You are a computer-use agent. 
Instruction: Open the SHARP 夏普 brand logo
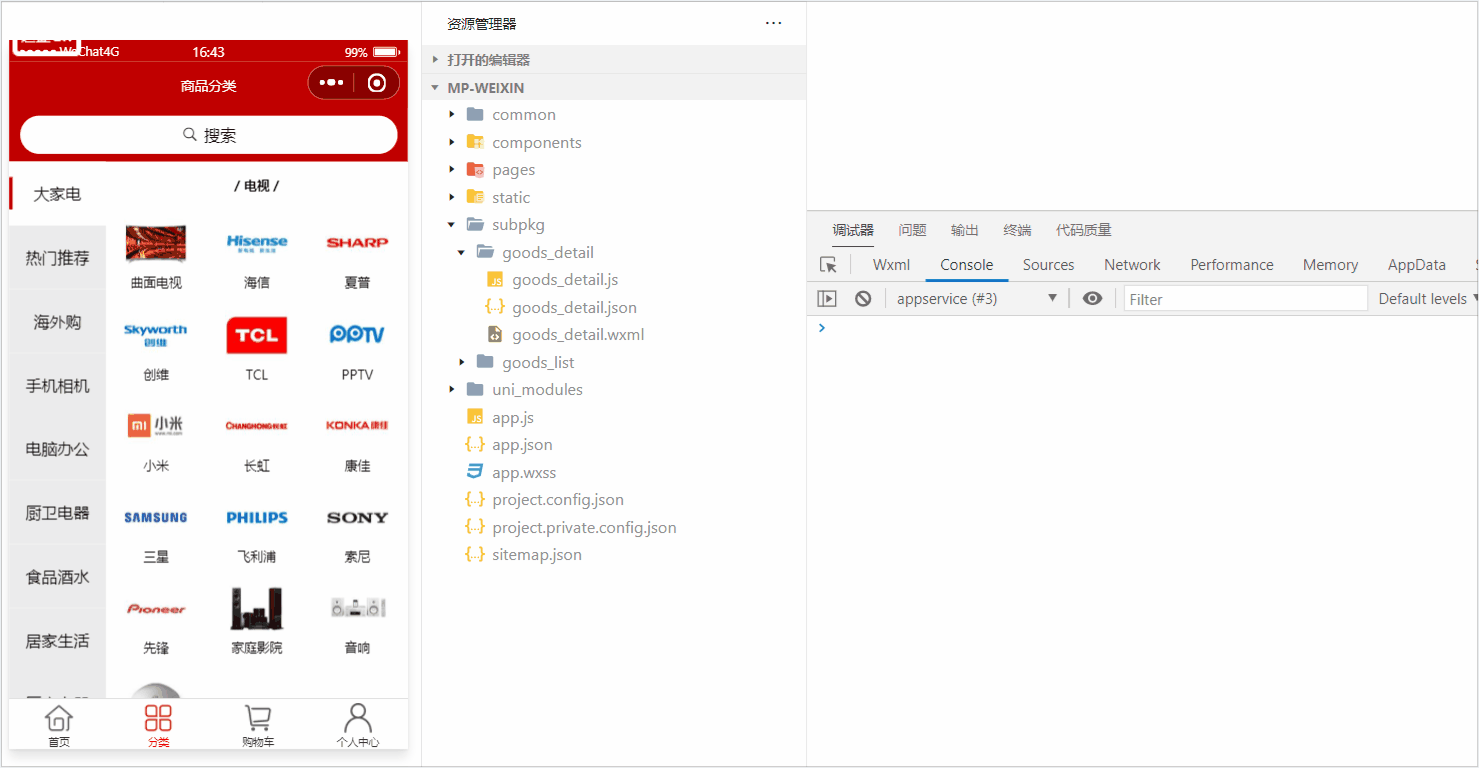tap(357, 242)
